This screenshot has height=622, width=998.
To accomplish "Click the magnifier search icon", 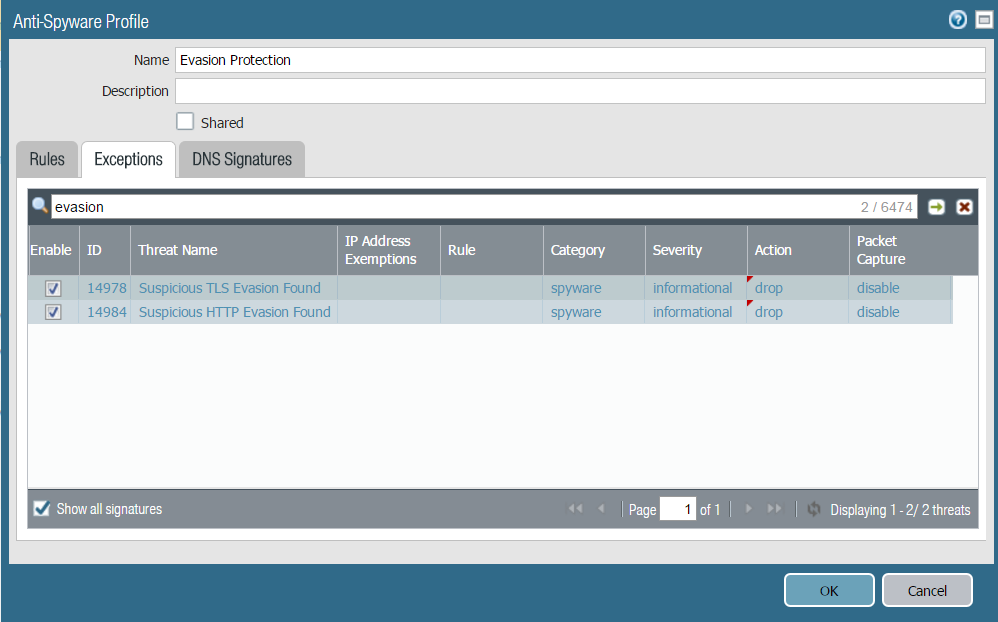I will [x=40, y=206].
